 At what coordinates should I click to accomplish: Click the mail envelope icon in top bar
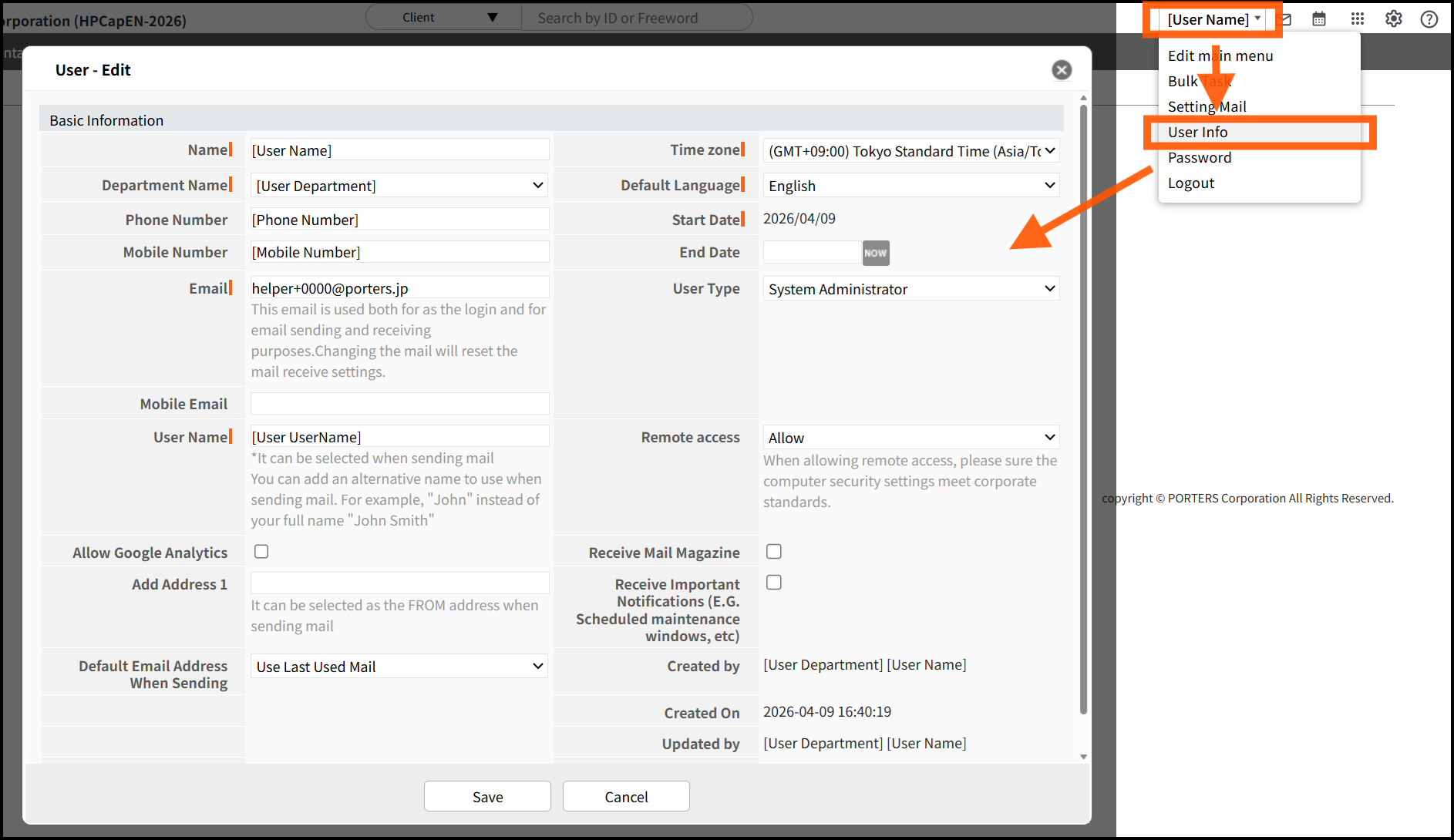tap(1287, 19)
